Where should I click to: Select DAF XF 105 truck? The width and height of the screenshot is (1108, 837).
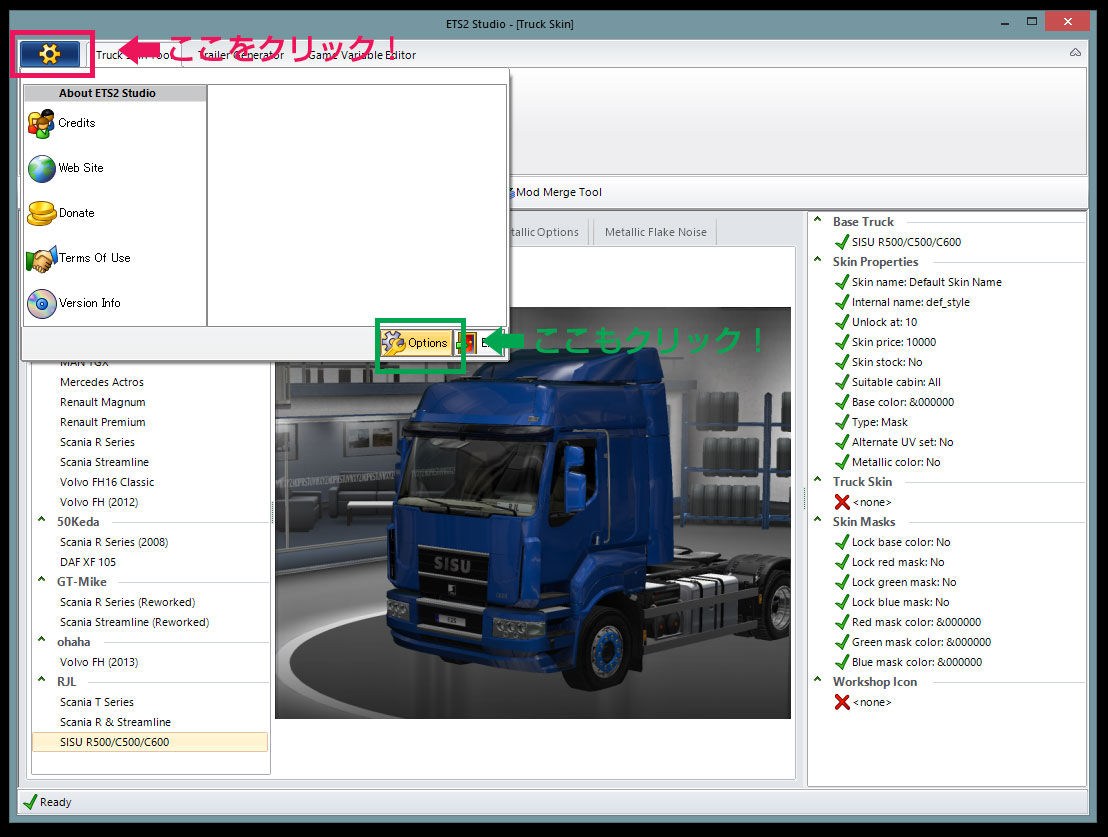point(88,562)
